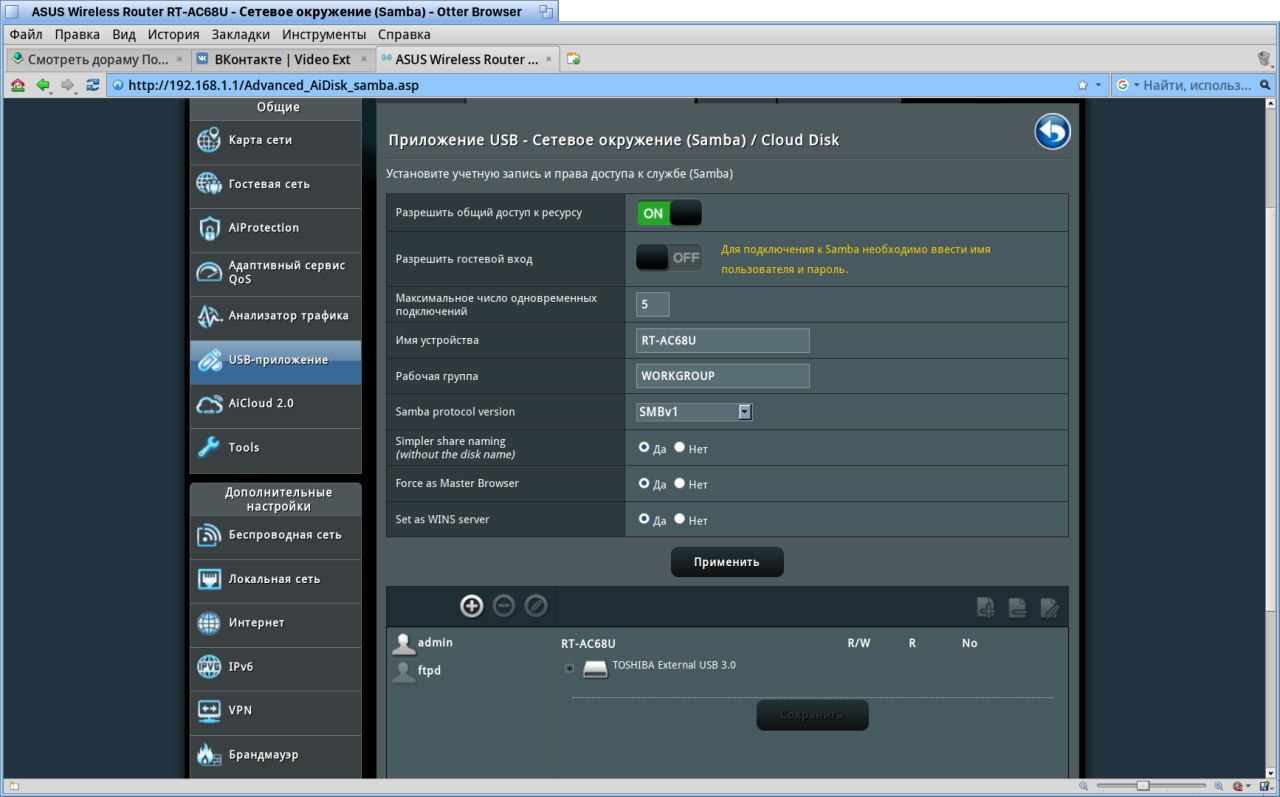This screenshot has width=1280, height=797.
Task: Go back with the green arrow
Action: click(x=43, y=86)
